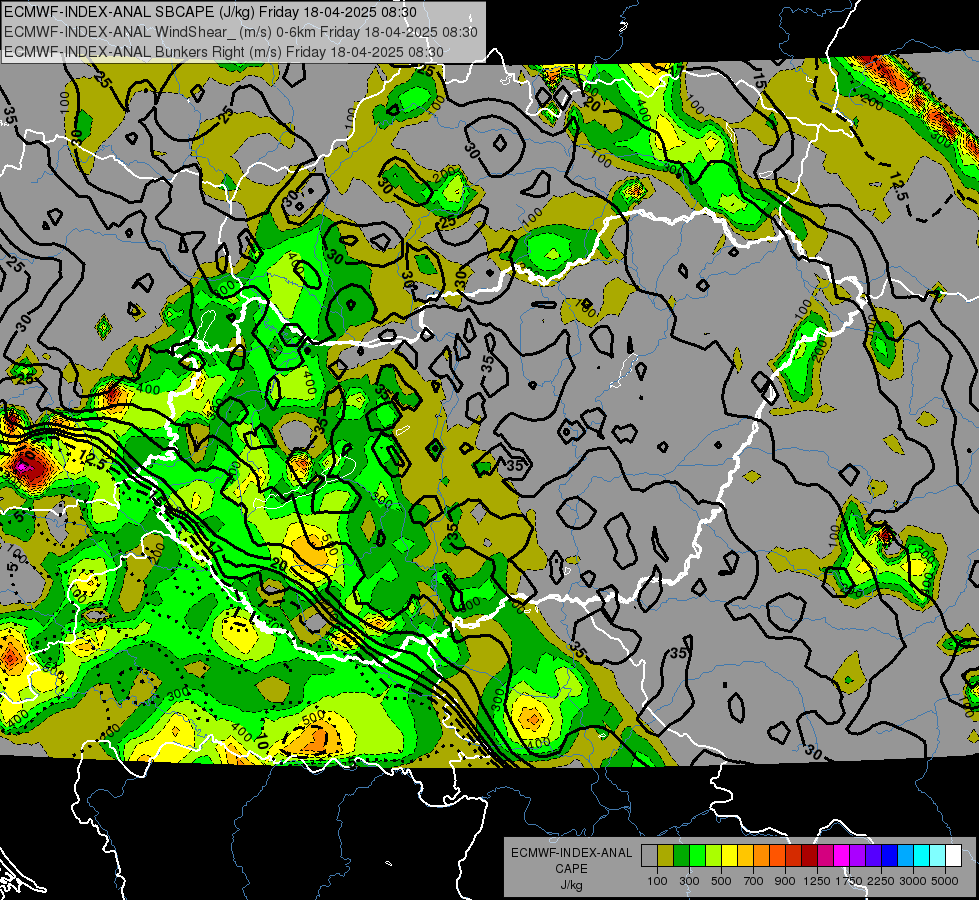Click the 1250 label under color scale

pos(817,881)
